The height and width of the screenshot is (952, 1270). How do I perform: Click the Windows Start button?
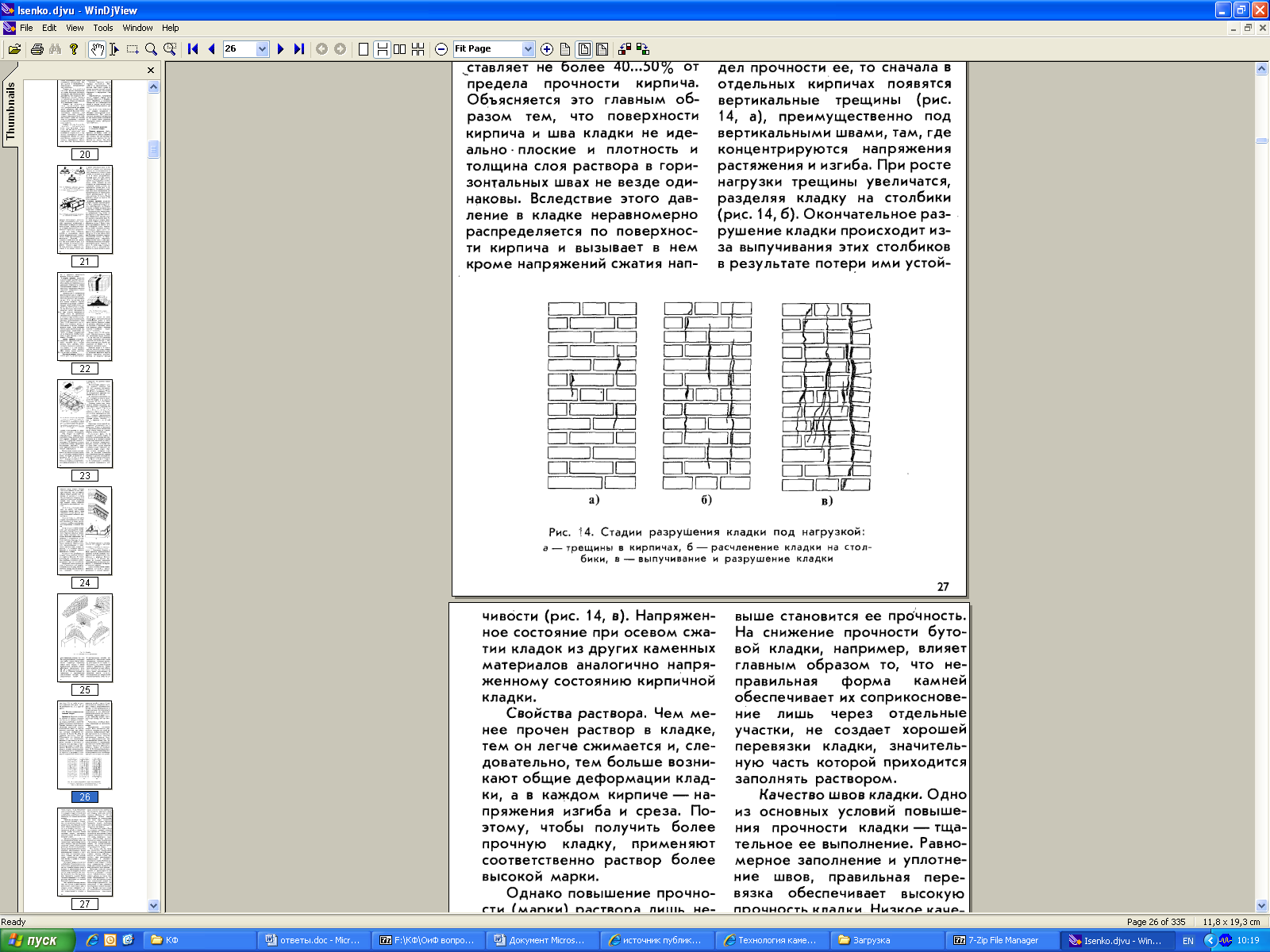37,940
